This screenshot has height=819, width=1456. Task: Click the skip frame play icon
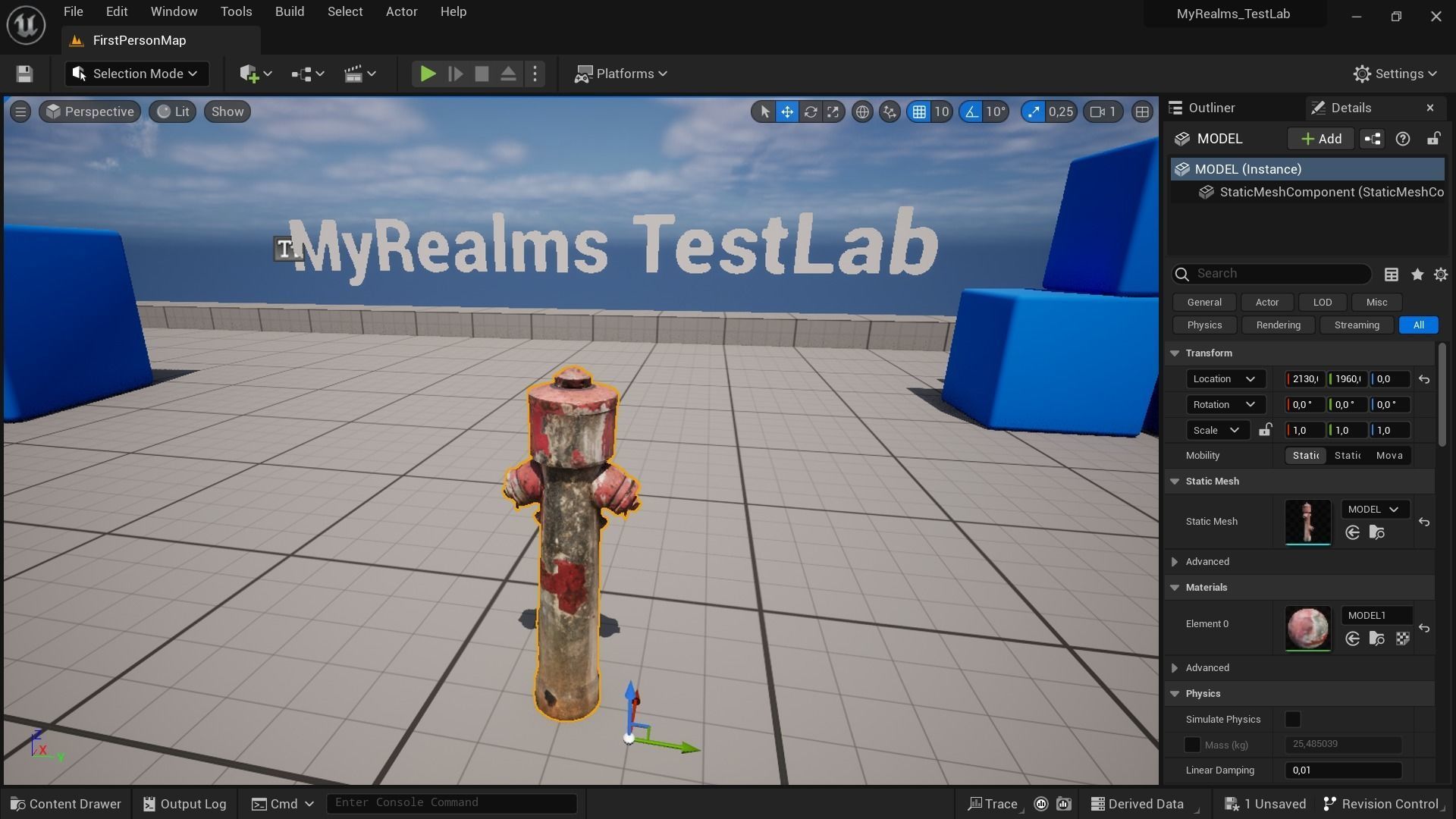click(x=455, y=74)
